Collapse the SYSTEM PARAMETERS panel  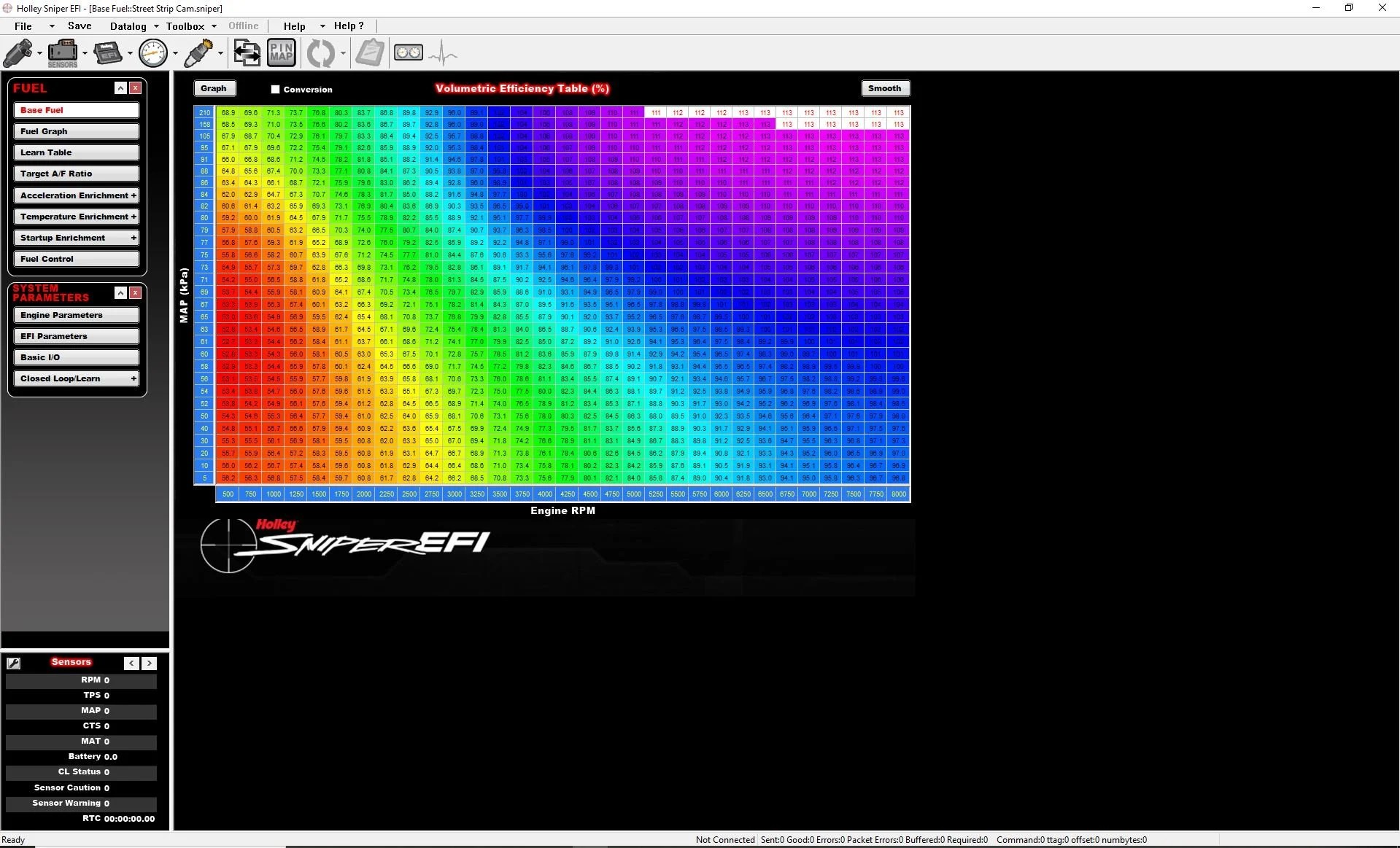pos(121,293)
